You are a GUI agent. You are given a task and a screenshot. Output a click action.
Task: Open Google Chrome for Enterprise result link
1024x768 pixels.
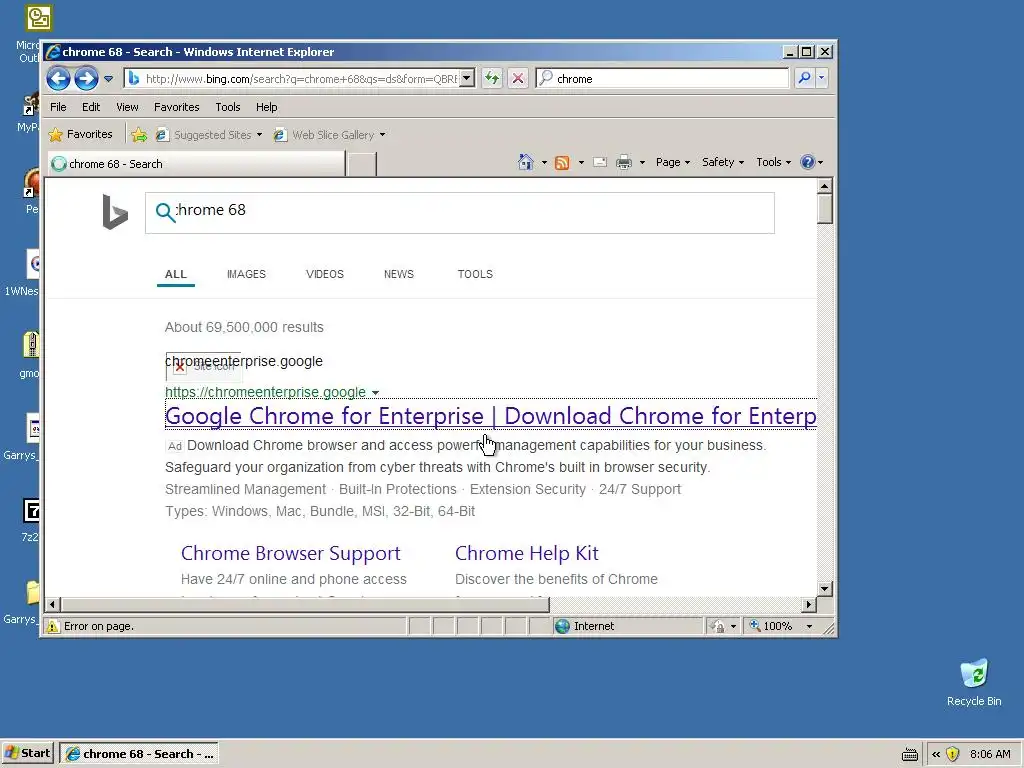(490, 415)
